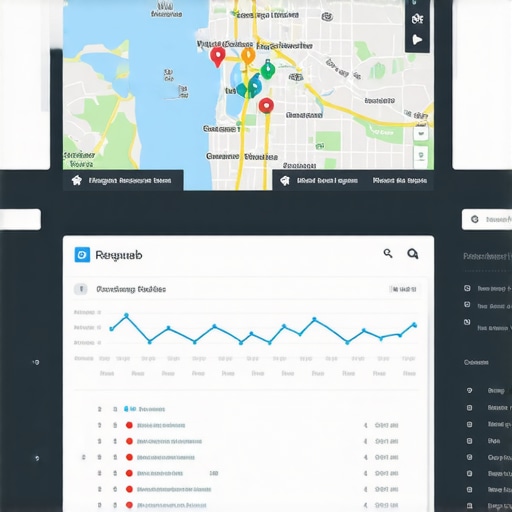The height and width of the screenshot is (512, 512).
Task: Click the red dot in the first list row
Action: [129, 425]
